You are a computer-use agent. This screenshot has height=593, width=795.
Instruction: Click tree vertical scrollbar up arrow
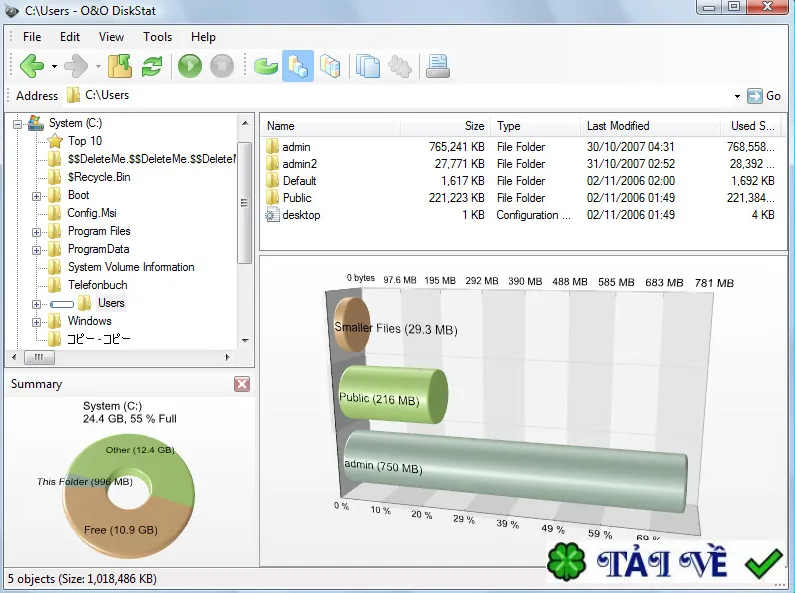[x=245, y=123]
